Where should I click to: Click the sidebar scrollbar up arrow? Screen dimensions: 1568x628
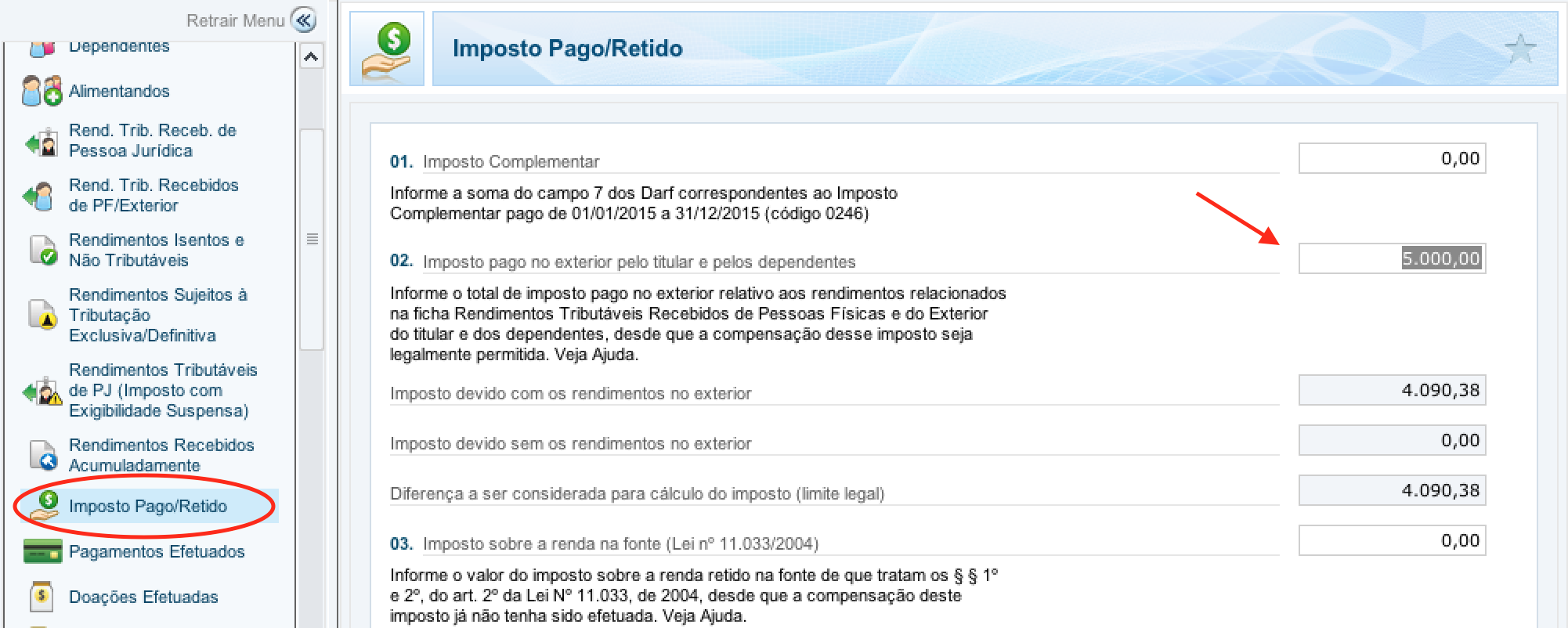[311, 56]
